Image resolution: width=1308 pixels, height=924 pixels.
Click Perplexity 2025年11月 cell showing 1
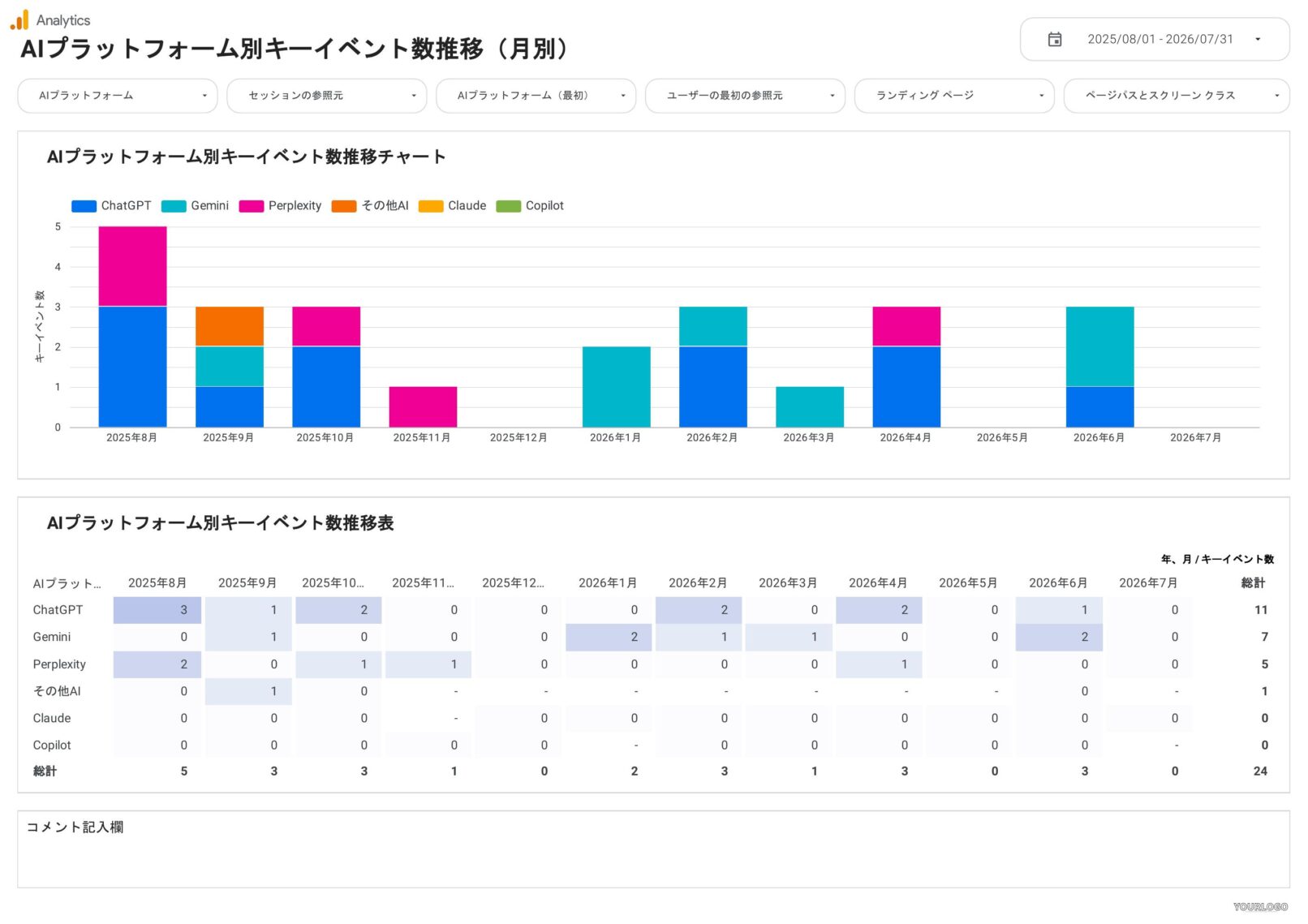pyautogui.click(x=428, y=664)
